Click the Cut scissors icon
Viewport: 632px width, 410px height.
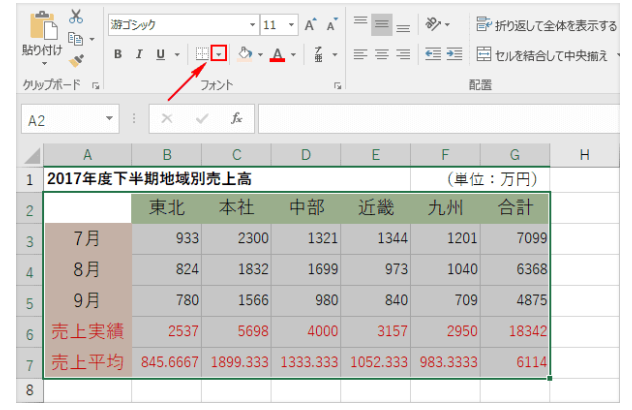(77, 17)
